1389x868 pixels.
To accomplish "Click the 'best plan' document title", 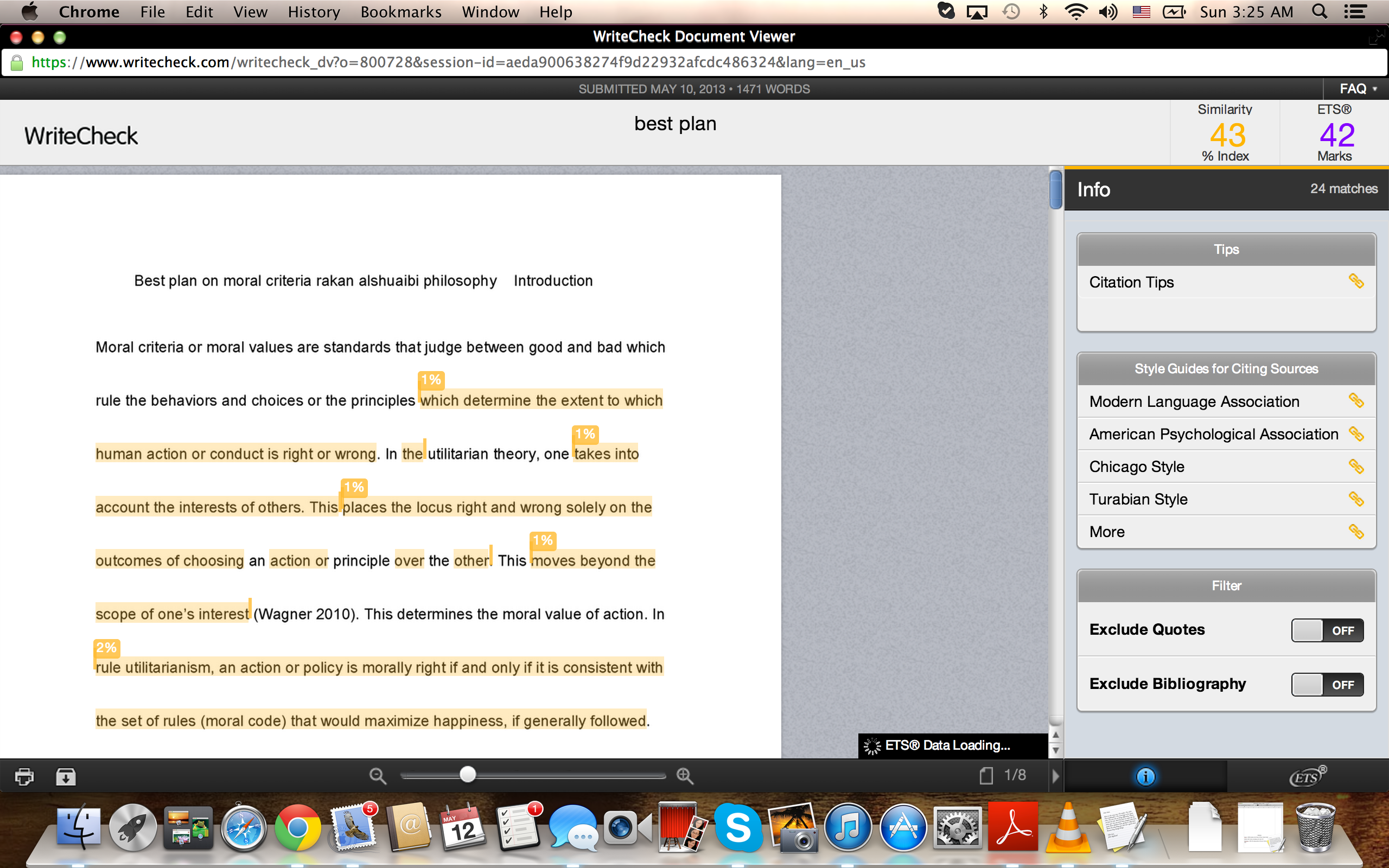I will [675, 124].
